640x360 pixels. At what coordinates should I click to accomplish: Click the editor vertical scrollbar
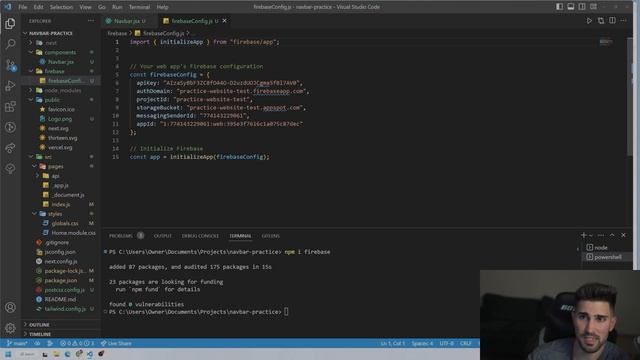coord(629,96)
